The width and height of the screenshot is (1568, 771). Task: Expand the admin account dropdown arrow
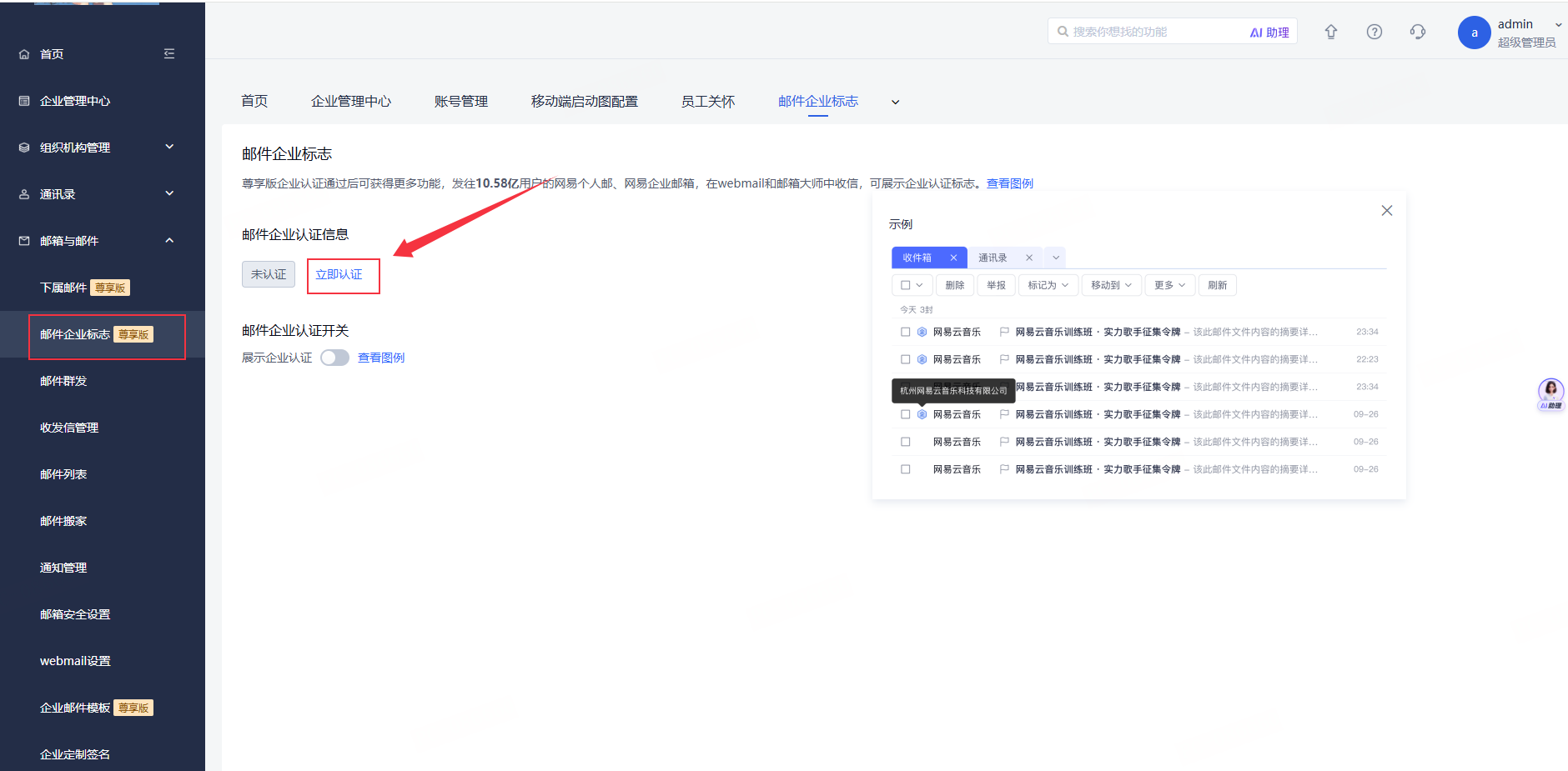pos(1559,25)
